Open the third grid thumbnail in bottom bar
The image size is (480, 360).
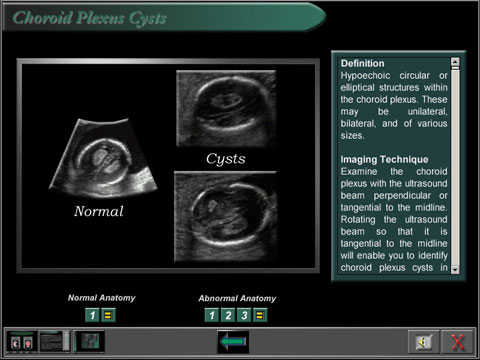(x=89, y=341)
